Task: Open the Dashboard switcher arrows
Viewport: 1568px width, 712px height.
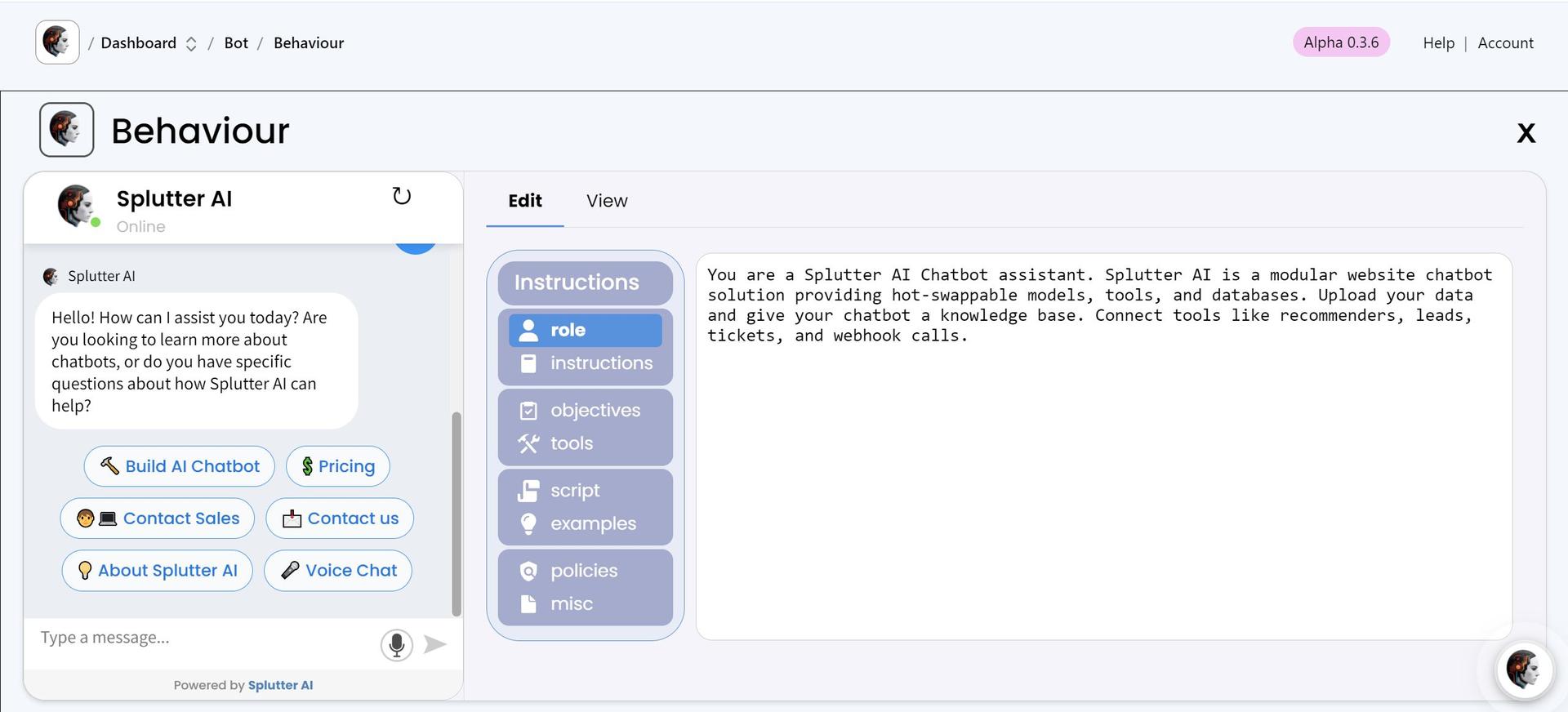Action: pos(191,44)
